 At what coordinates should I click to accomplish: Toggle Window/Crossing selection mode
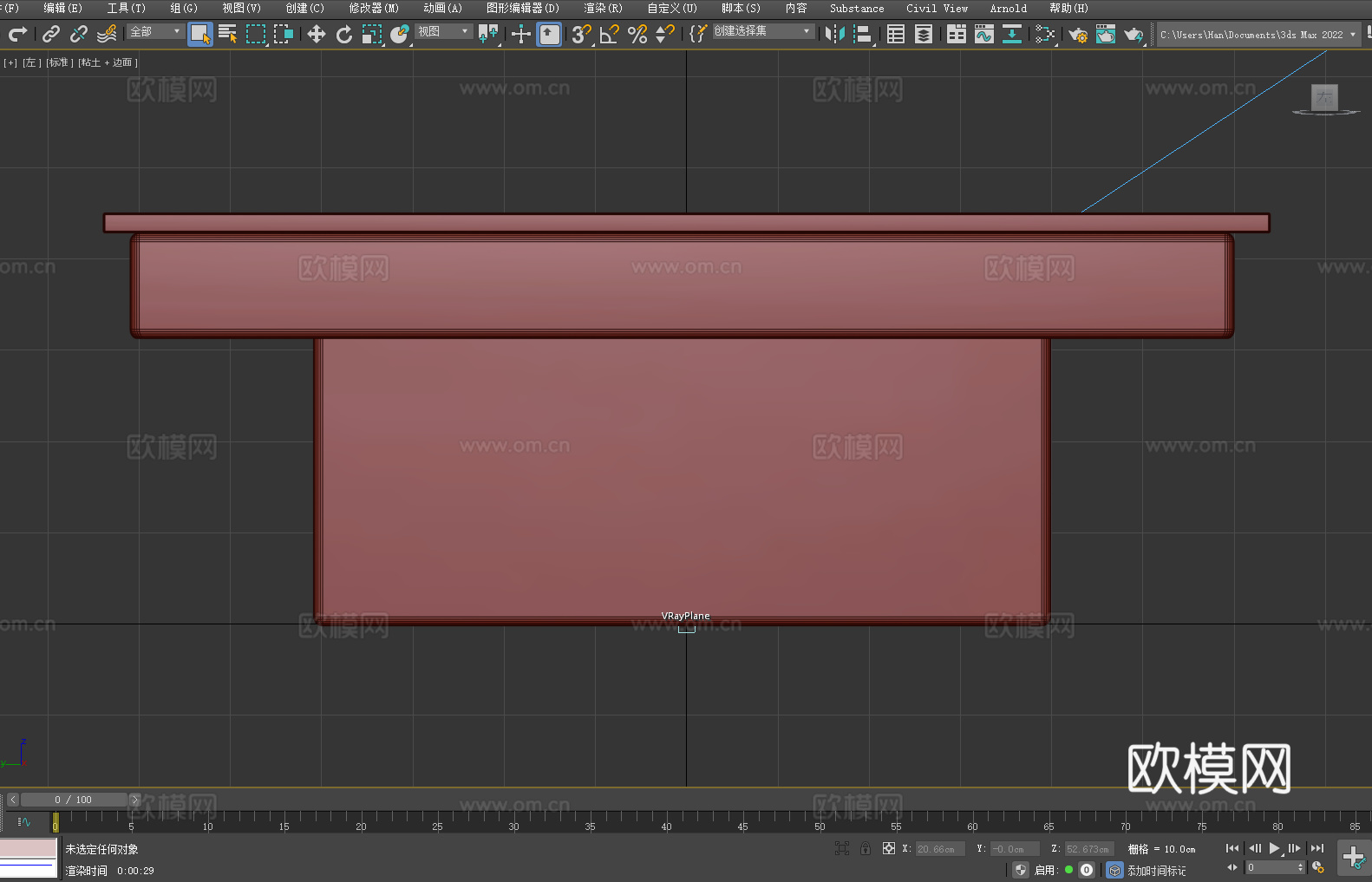(284, 34)
